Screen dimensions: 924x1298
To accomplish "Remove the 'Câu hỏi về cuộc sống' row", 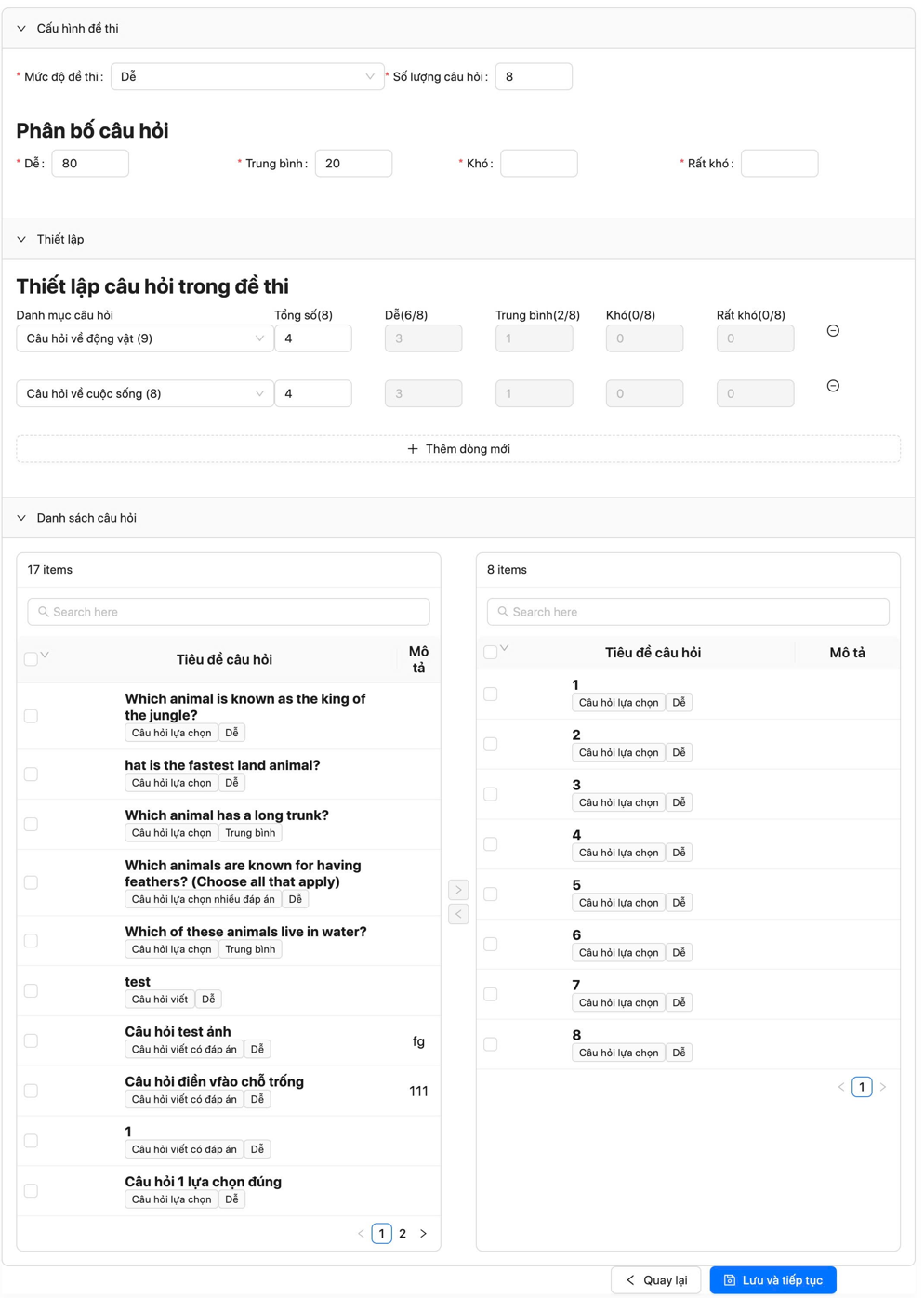I will pyautogui.click(x=833, y=386).
